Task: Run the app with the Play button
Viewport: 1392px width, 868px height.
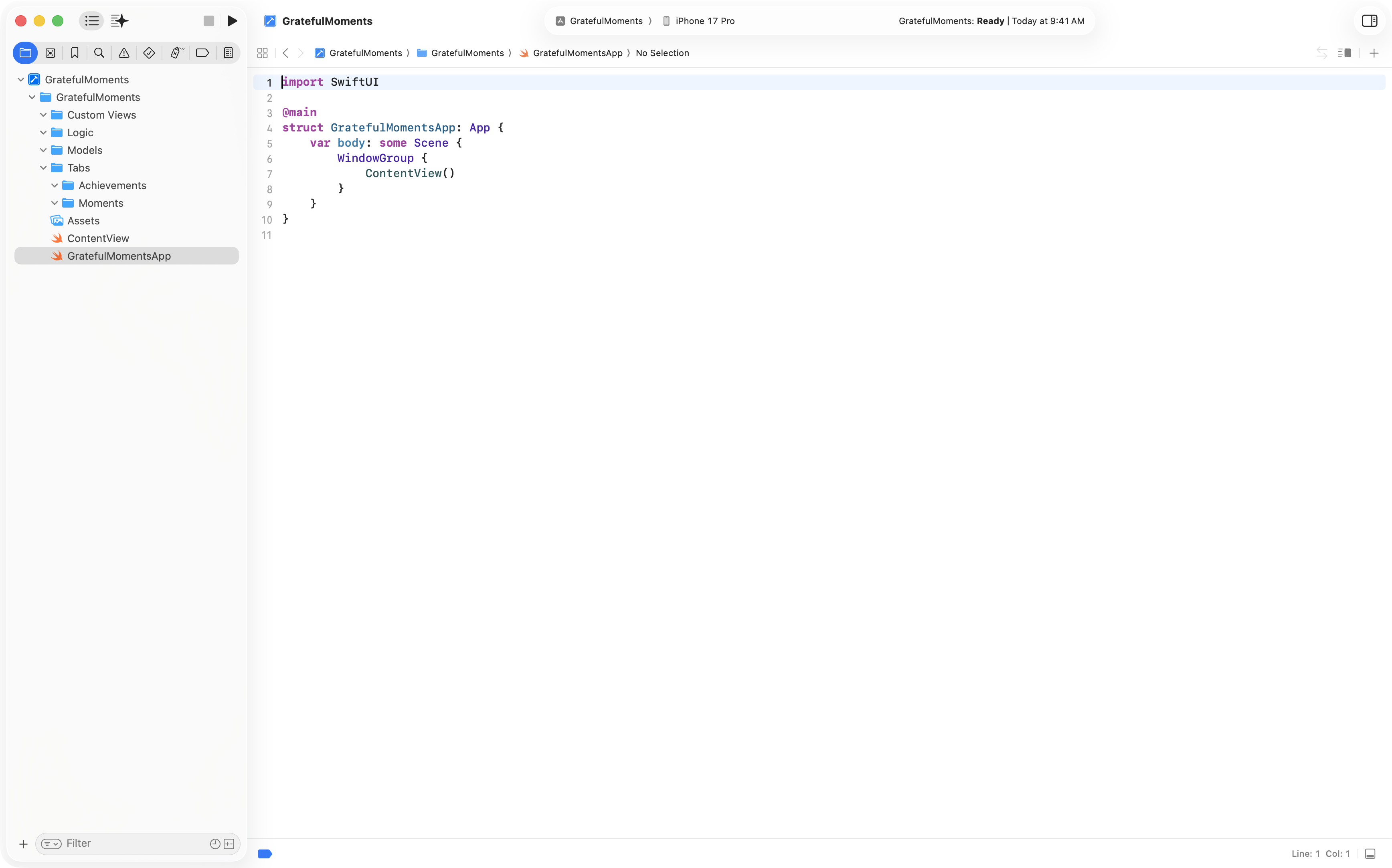Action: pyautogui.click(x=233, y=21)
